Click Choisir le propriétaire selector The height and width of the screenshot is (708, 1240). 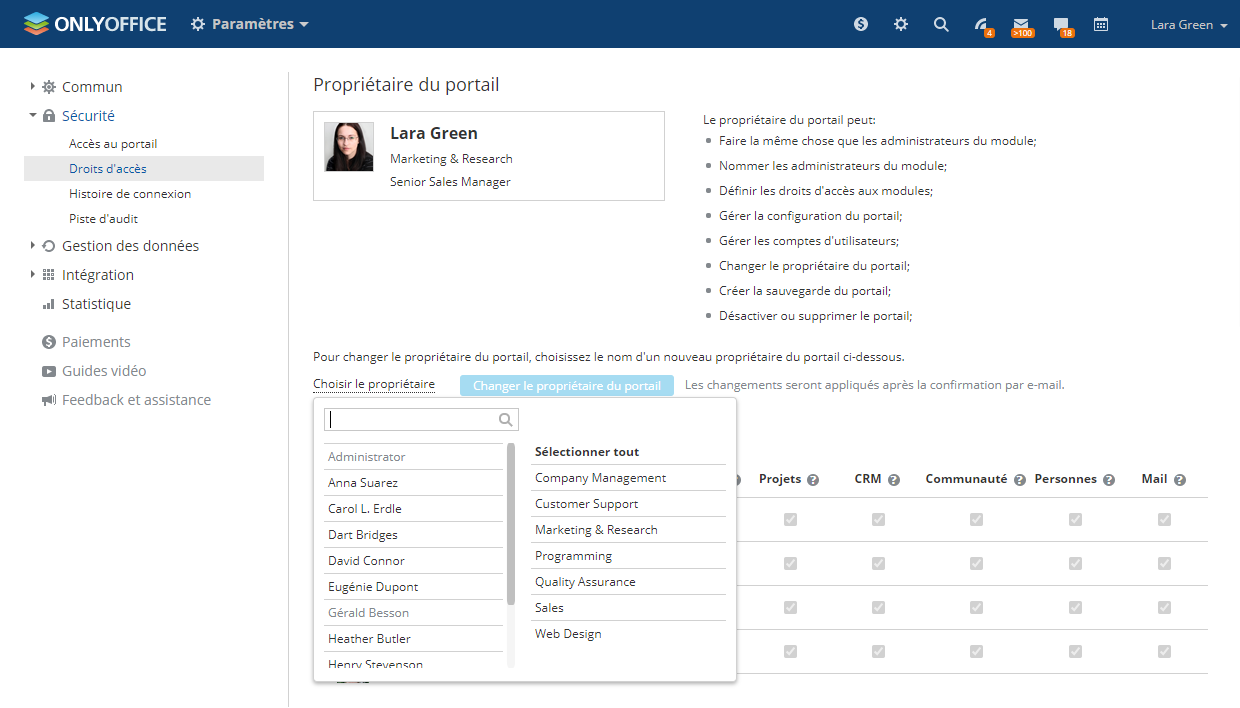[x=374, y=385]
